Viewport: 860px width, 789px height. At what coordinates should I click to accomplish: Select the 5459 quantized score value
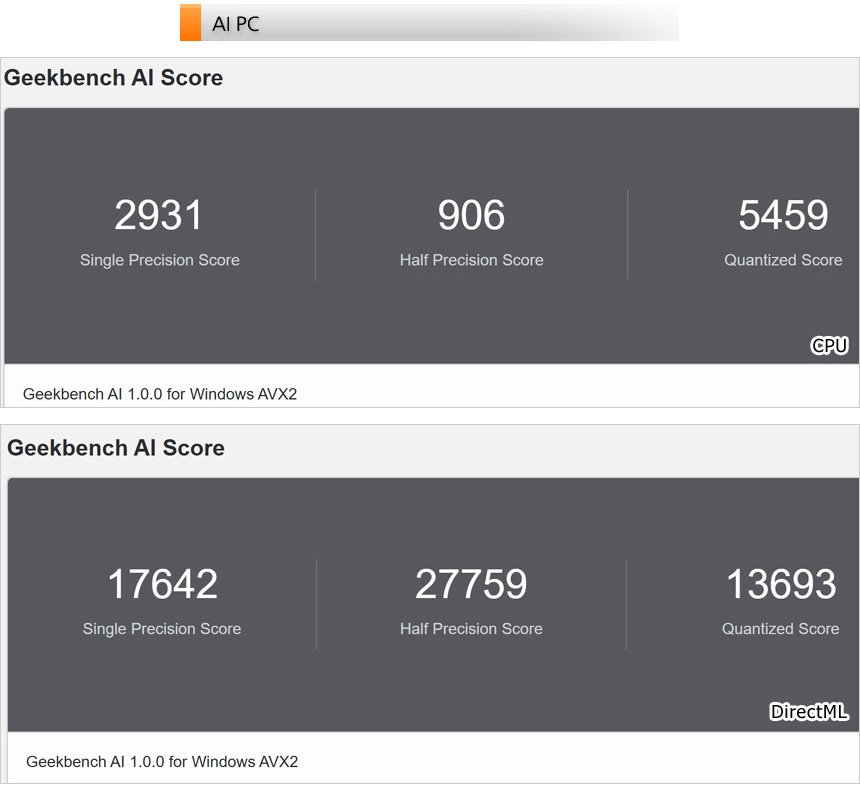pos(783,215)
